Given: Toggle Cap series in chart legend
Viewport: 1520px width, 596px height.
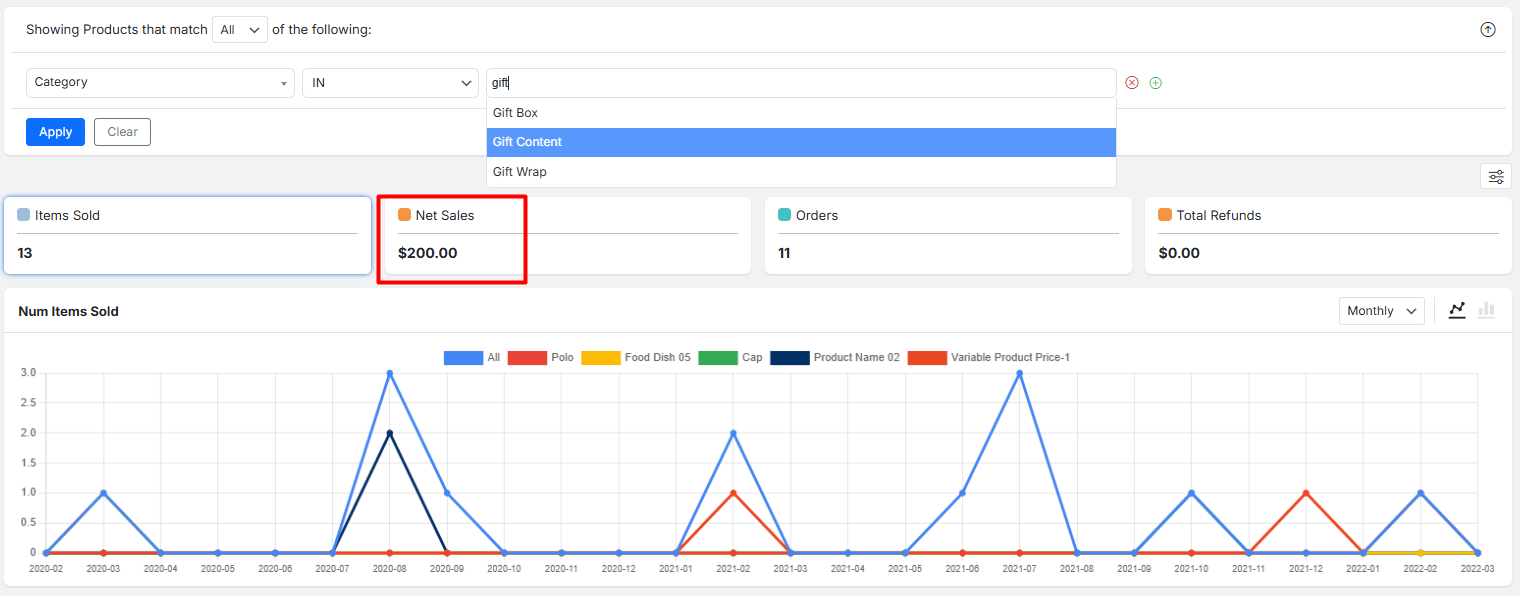Looking at the screenshot, I should (730, 357).
